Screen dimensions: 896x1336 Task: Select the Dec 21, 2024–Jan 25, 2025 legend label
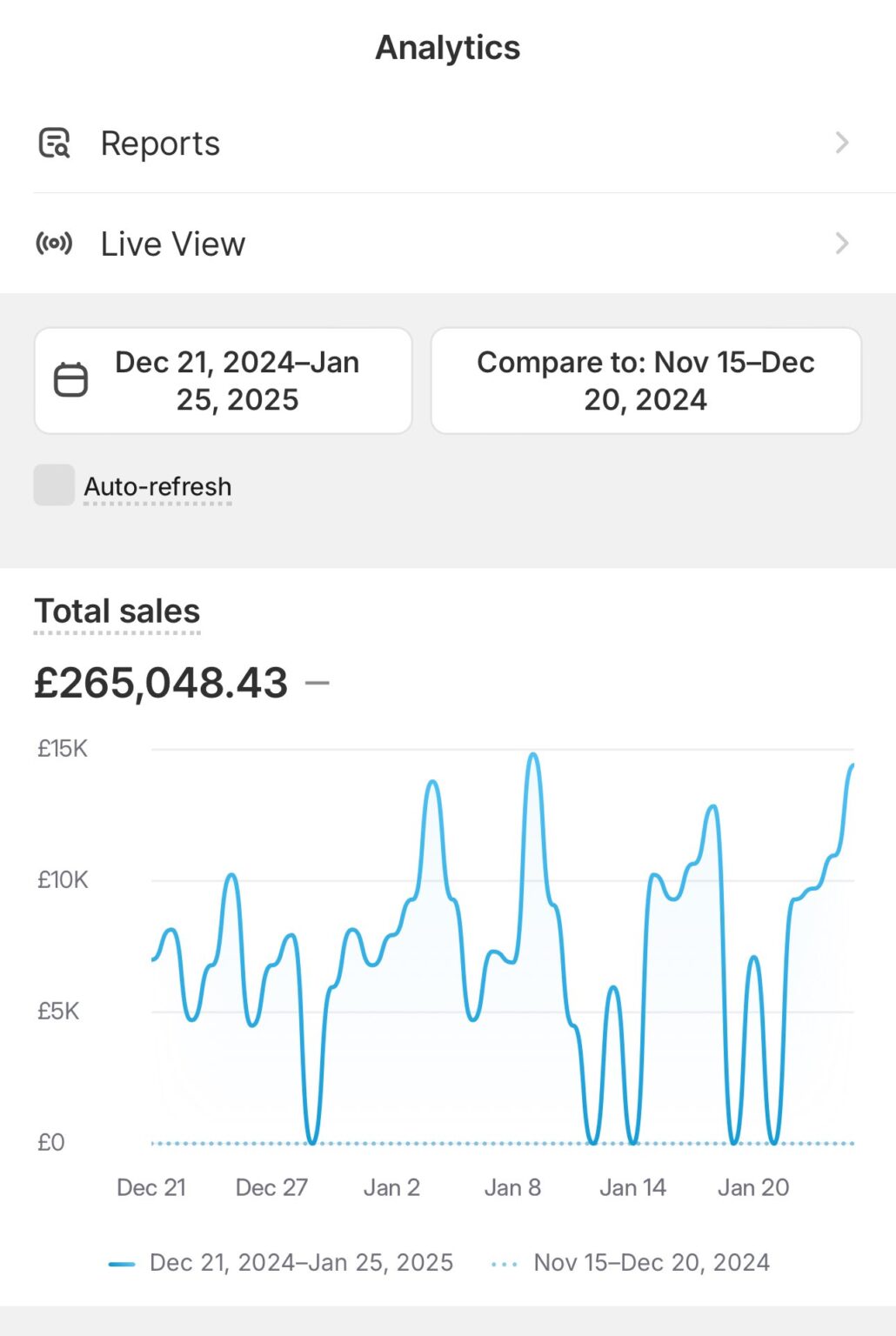click(301, 1263)
